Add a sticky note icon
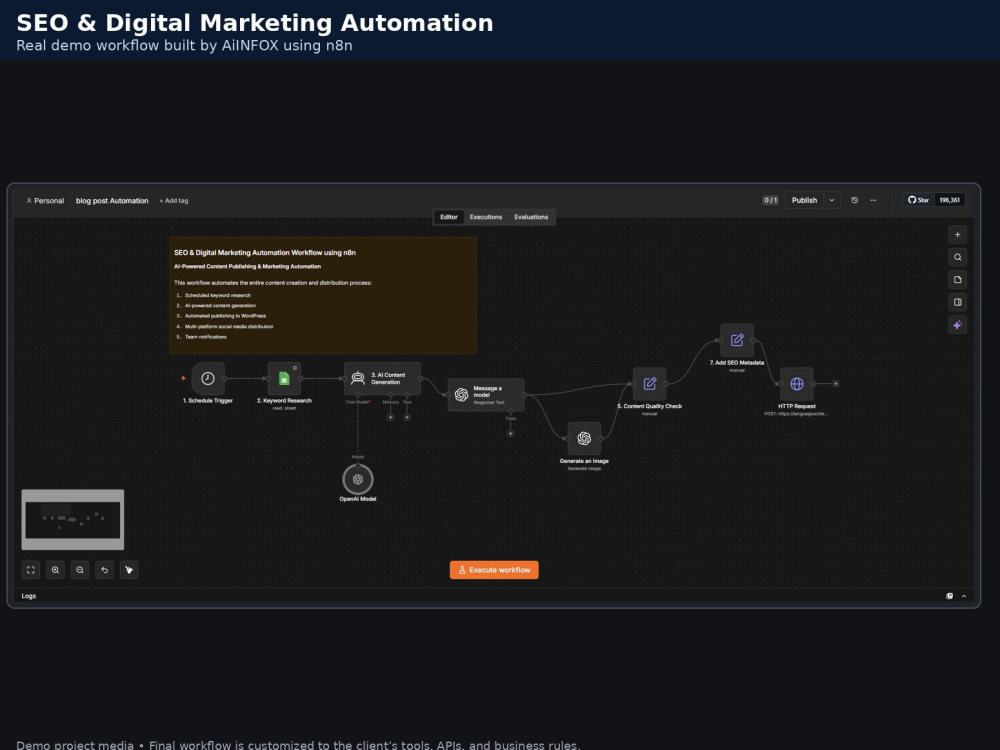This screenshot has width=1000, height=750. 957,279
